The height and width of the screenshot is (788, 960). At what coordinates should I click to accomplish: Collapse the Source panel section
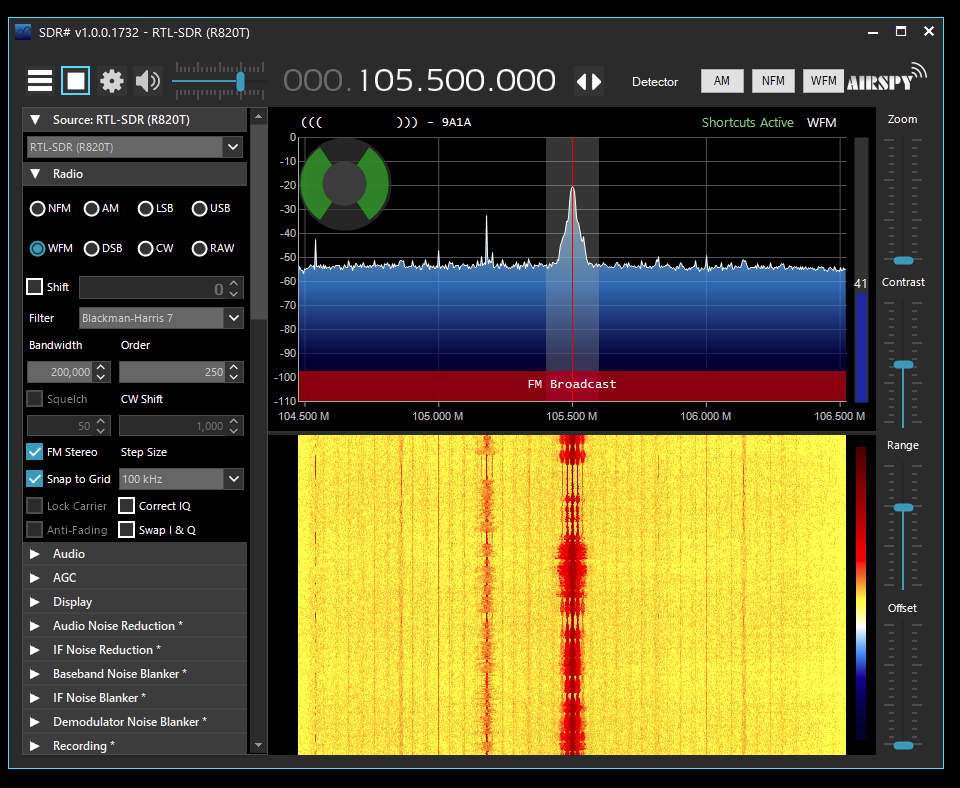[36, 120]
